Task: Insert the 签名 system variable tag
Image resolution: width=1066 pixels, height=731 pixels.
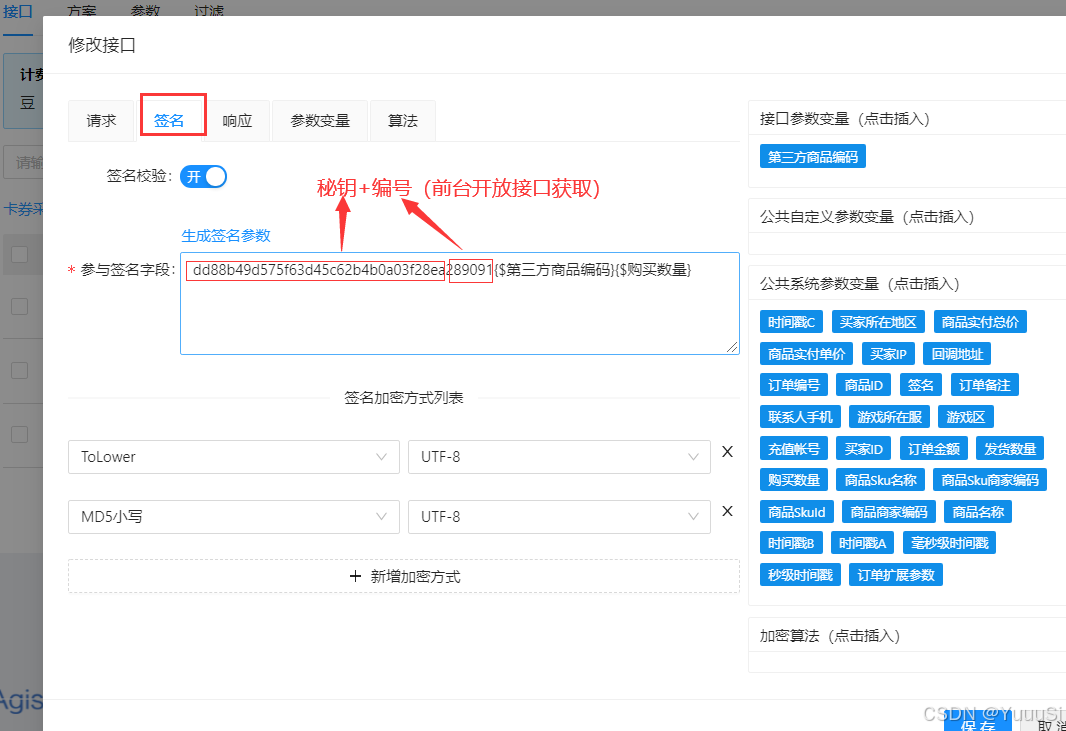Action: pos(921,386)
